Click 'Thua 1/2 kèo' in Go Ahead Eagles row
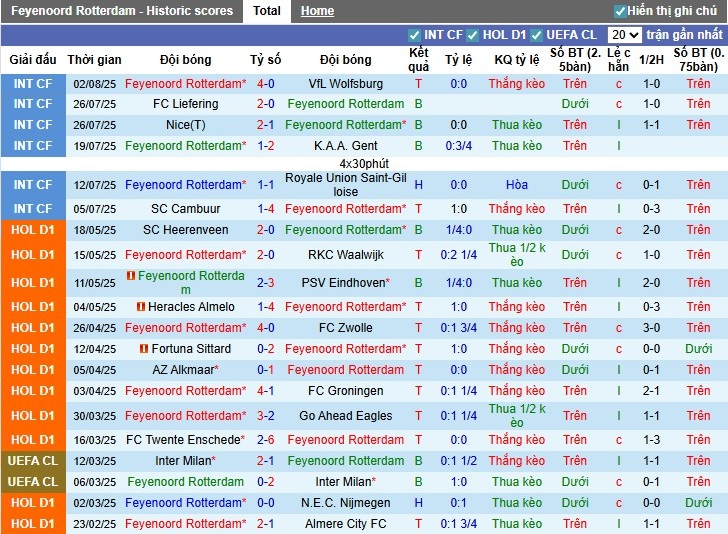 tap(517, 416)
